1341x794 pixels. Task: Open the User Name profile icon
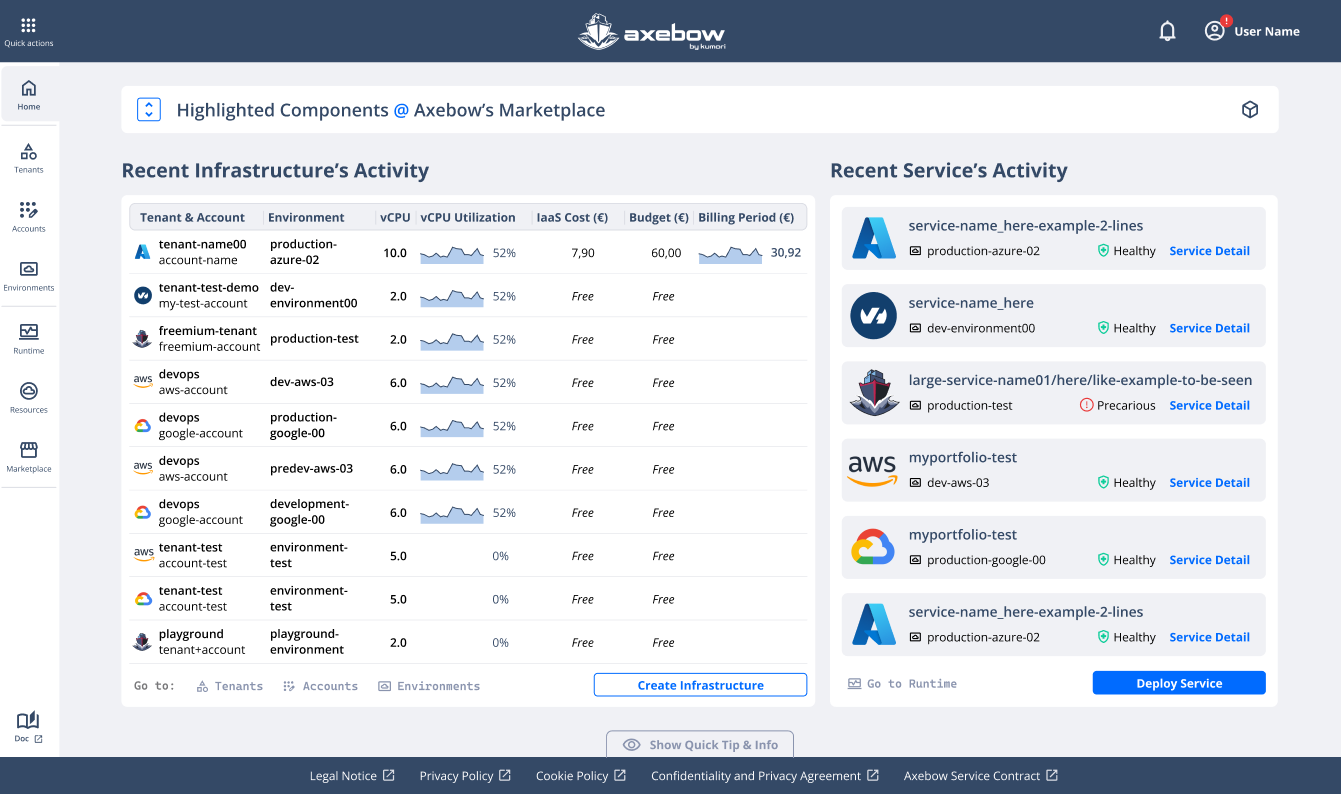1215,31
